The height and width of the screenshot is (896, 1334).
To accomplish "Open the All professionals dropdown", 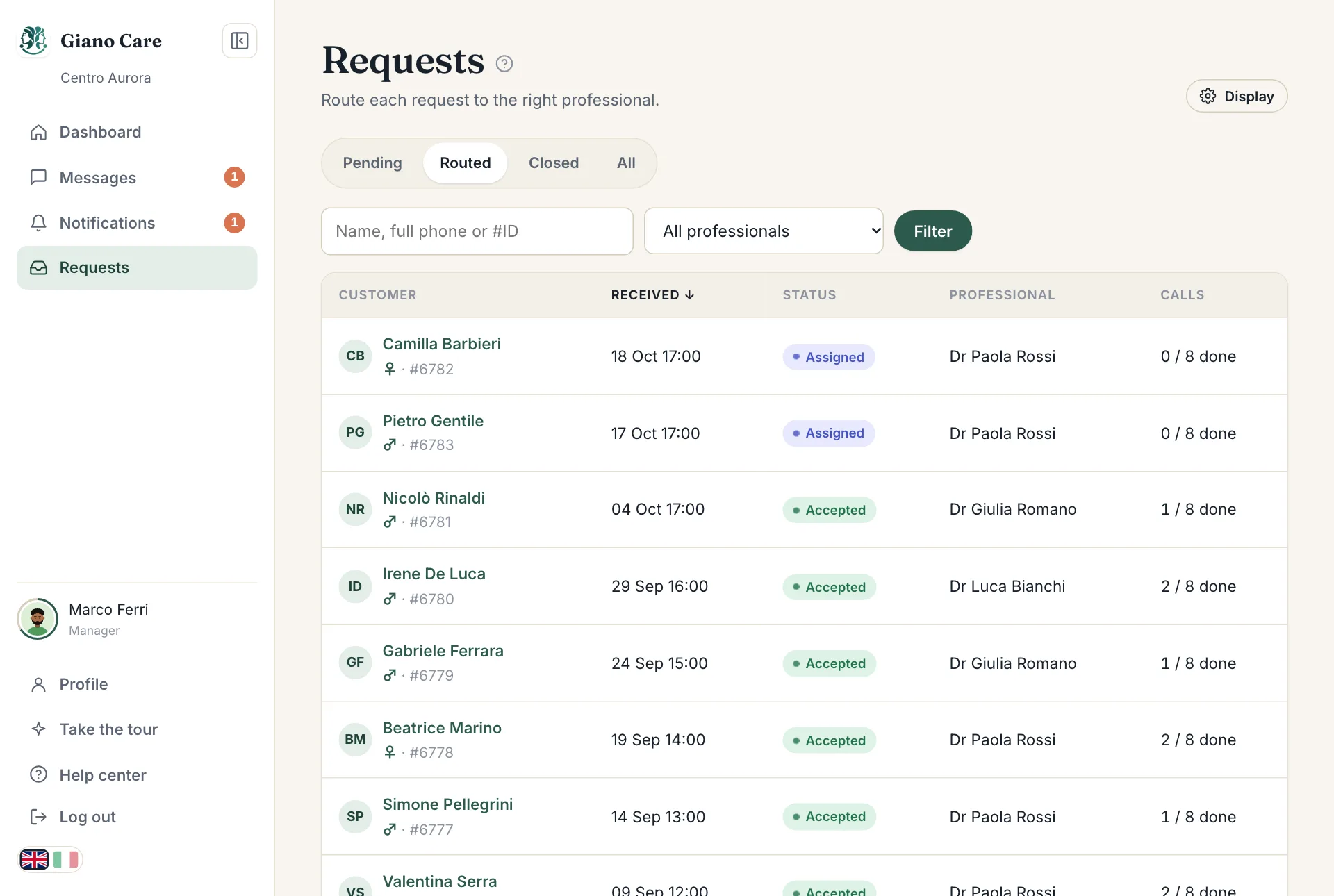I will coord(764,231).
